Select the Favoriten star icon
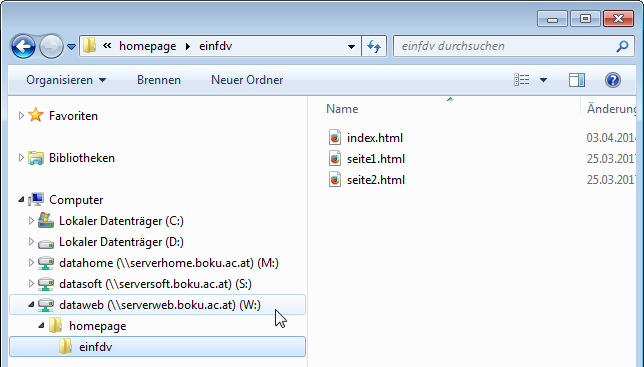The image size is (644, 367). tap(36, 115)
